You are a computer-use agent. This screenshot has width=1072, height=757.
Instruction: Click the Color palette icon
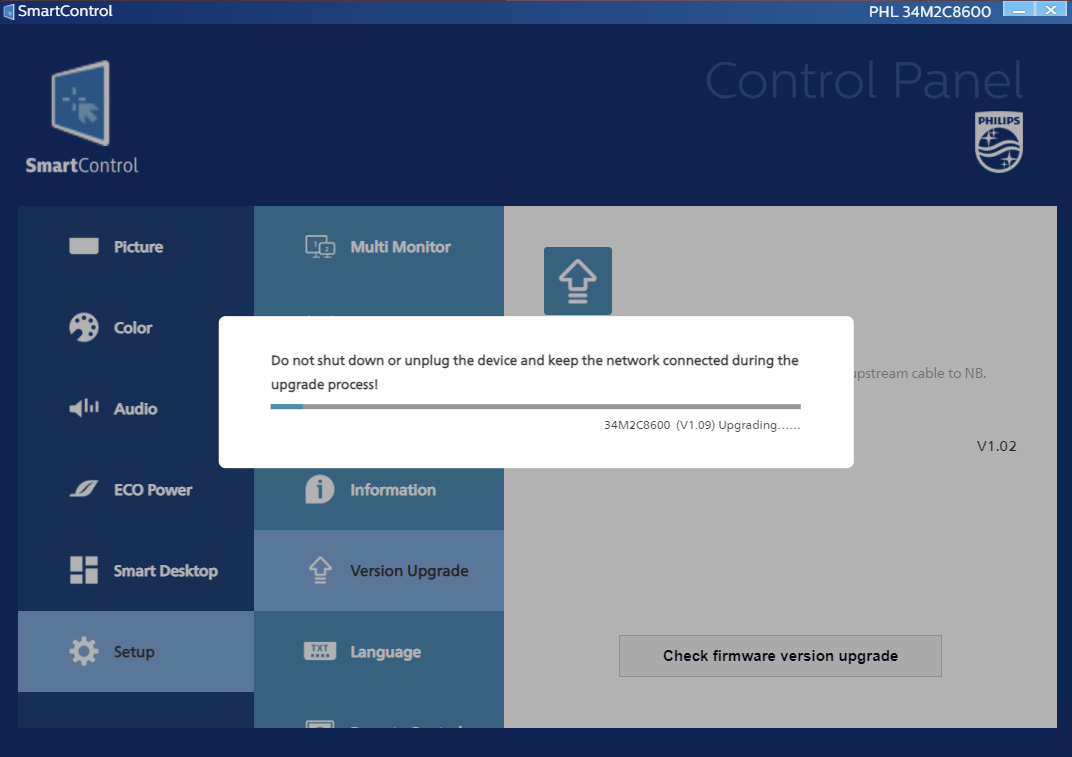point(83,328)
